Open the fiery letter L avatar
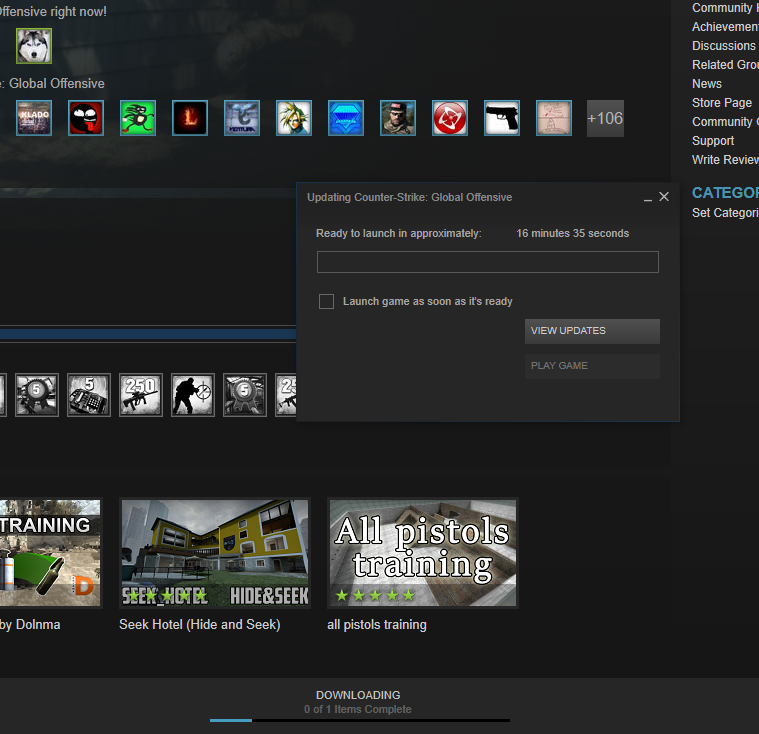 coord(190,118)
